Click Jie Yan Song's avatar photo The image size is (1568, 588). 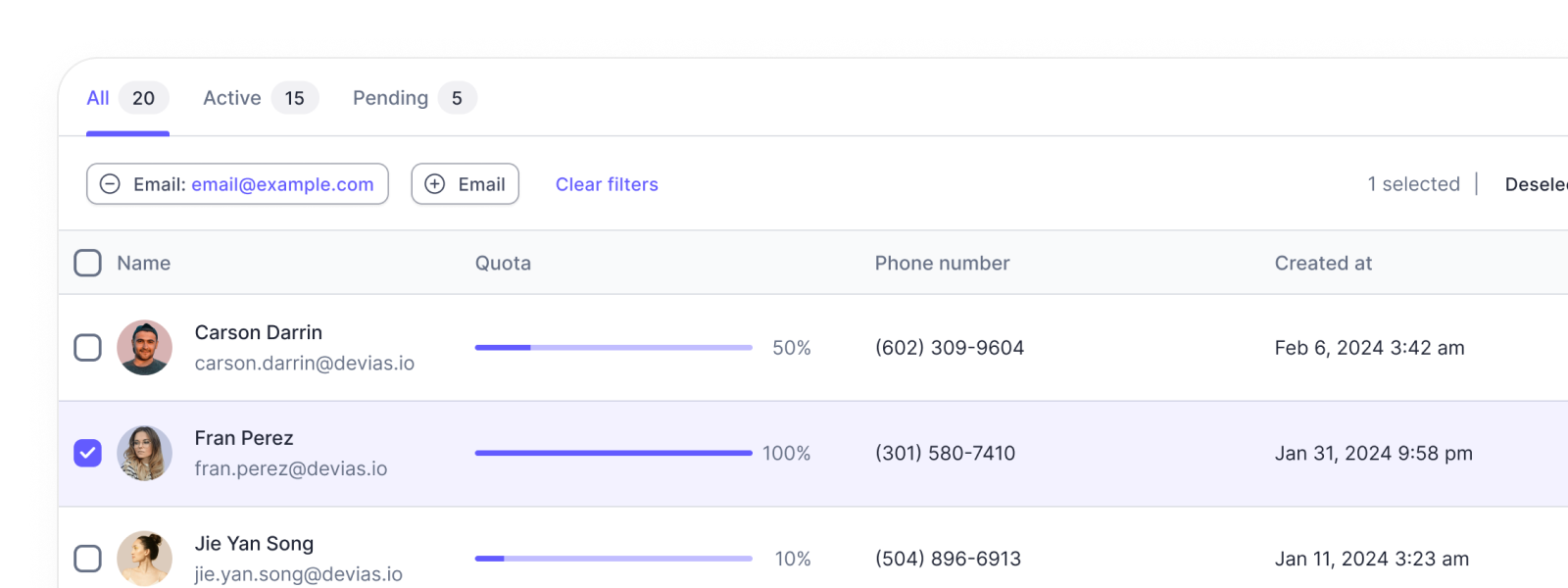(x=145, y=559)
